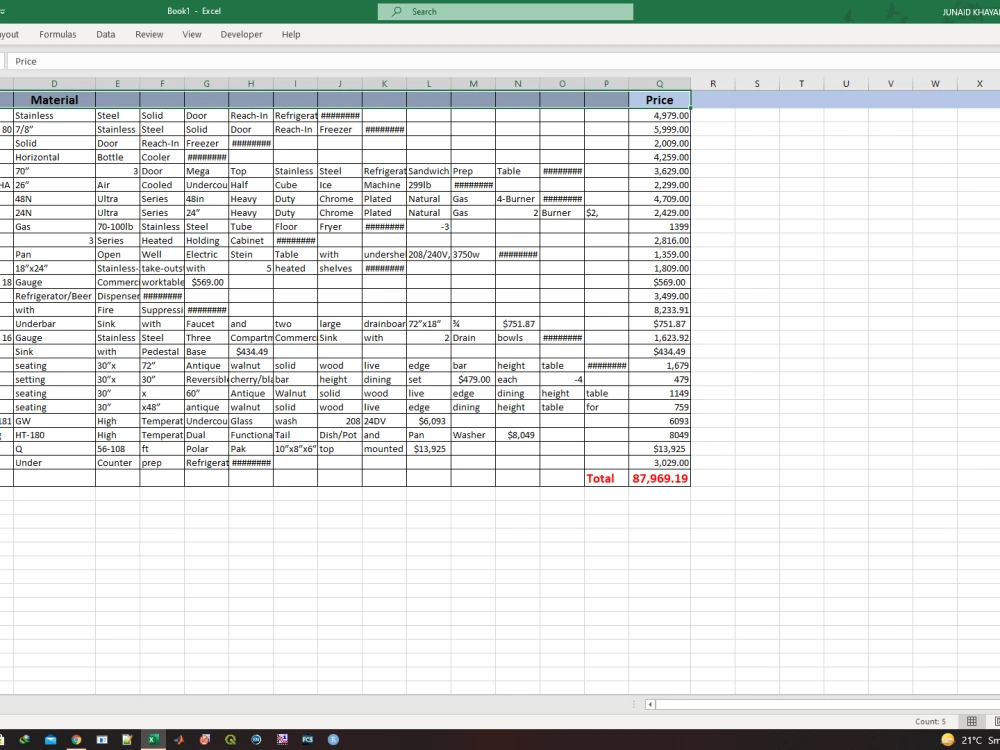Select the Price header cell
The height and width of the screenshot is (750, 1000).
click(x=659, y=99)
